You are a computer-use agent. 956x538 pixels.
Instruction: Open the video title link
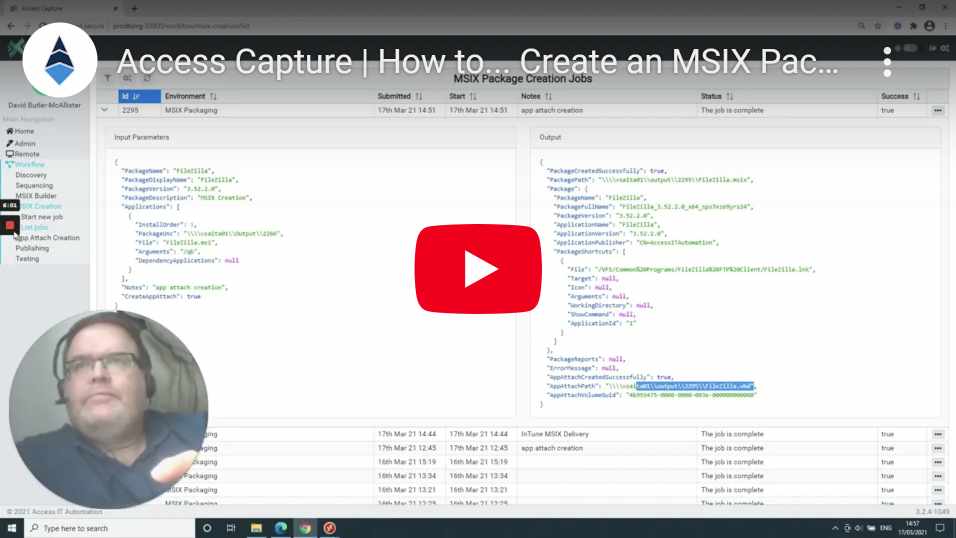pyautogui.click(x=477, y=62)
